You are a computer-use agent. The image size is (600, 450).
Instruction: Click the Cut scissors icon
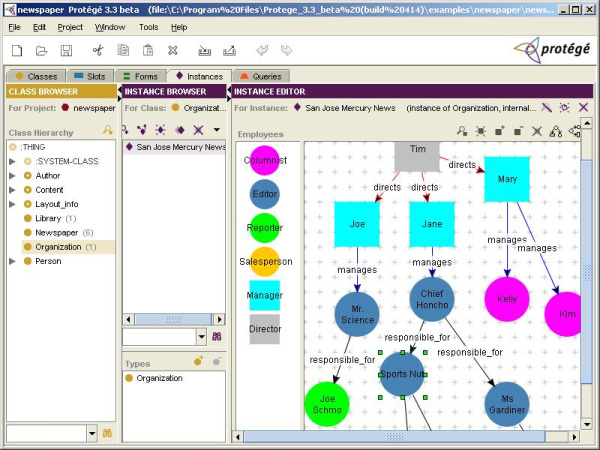point(97,50)
